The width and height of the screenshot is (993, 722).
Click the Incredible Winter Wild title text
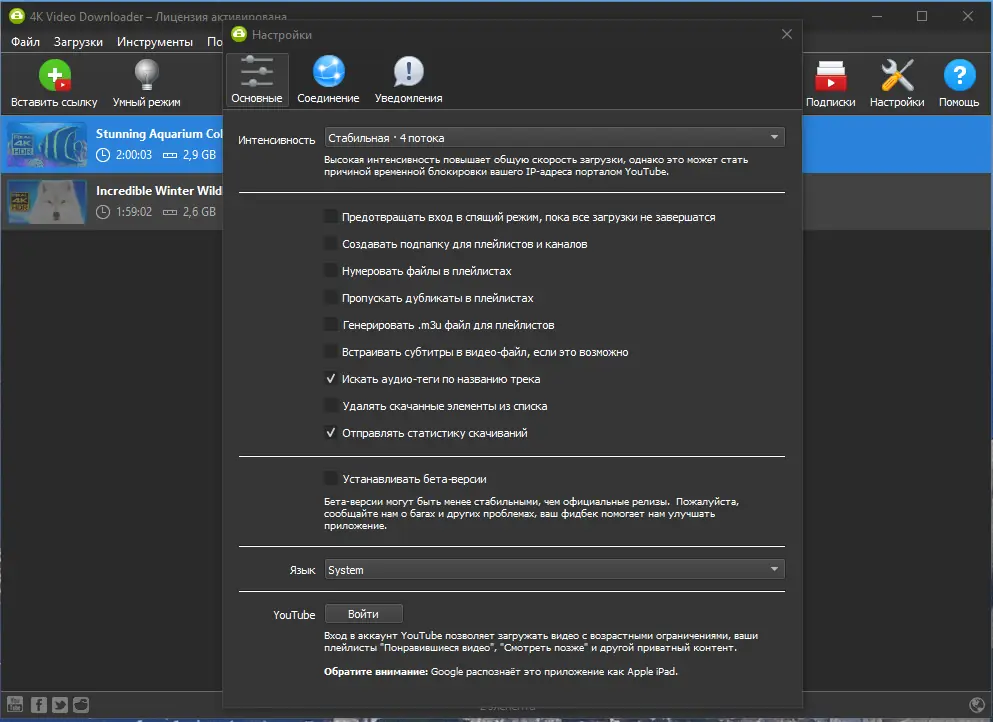click(159, 191)
